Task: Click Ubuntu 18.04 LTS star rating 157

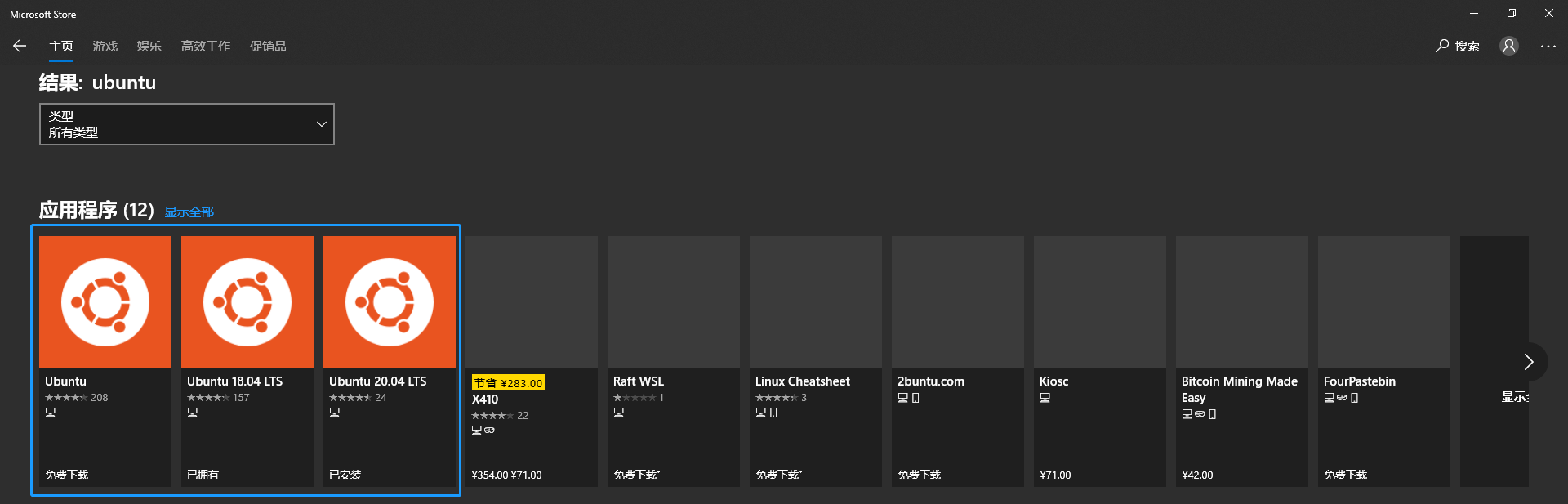Action: coord(218,398)
